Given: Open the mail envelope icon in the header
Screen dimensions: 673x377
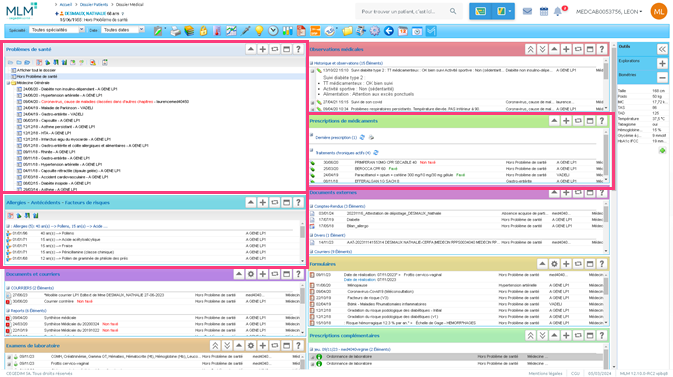Looking at the screenshot, I should coord(527,12).
